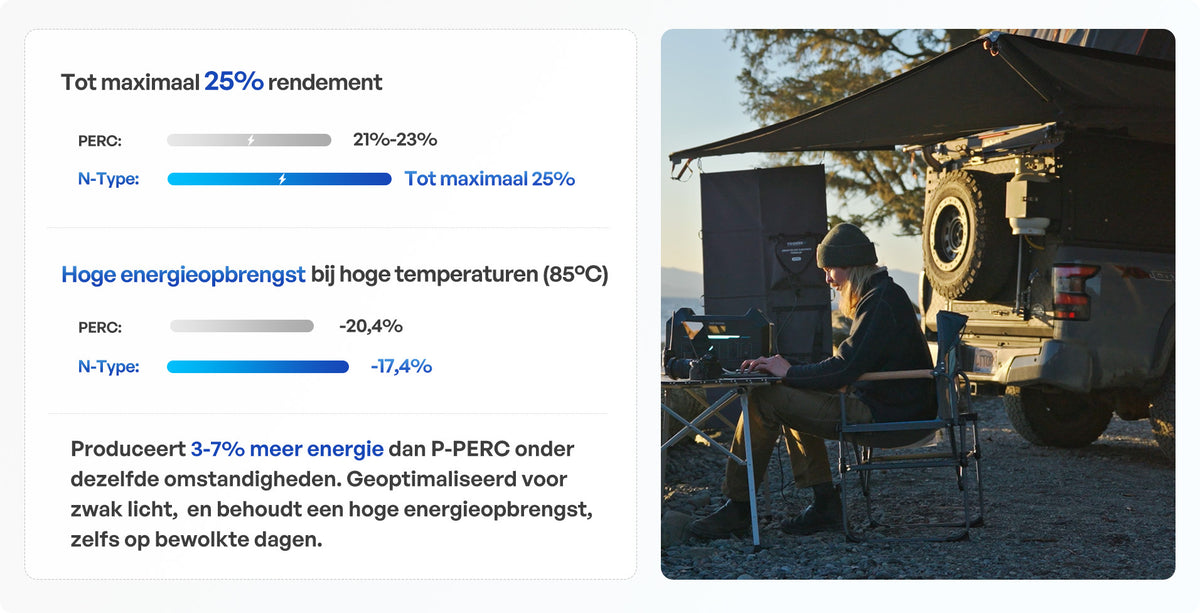Image resolution: width=1200 pixels, height=613 pixels.
Task: Click the '21%-23%' PERC value
Action: [x=395, y=139]
